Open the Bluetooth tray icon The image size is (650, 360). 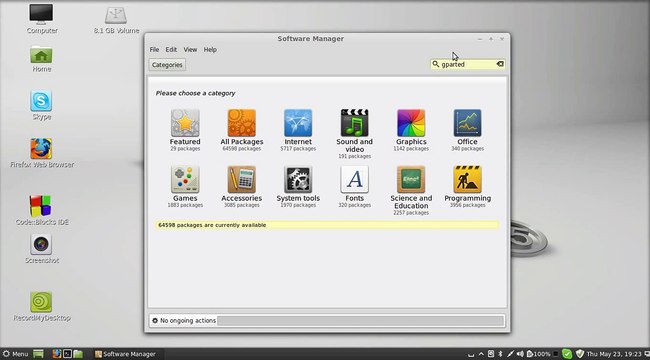click(500, 354)
